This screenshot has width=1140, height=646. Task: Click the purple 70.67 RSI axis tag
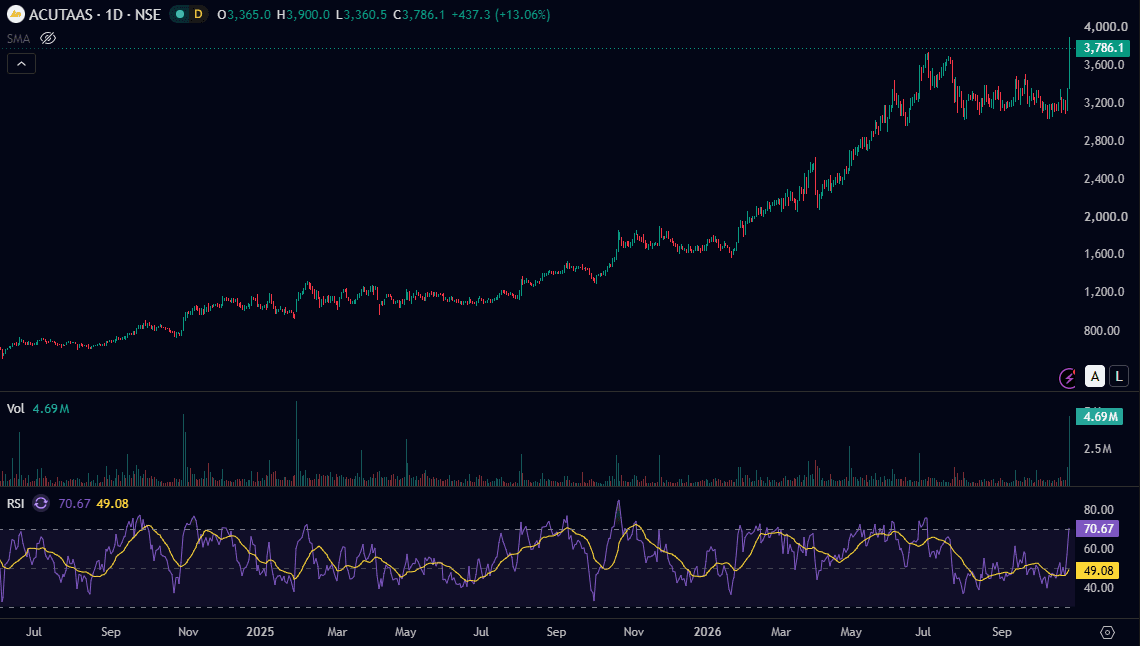point(1098,529)
